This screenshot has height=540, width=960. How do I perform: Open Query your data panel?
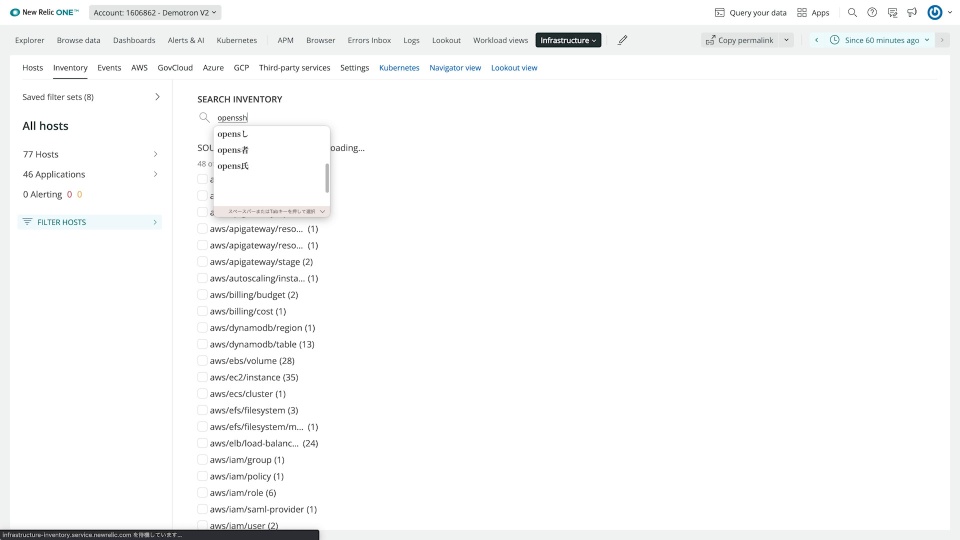[x=751, y=12]
